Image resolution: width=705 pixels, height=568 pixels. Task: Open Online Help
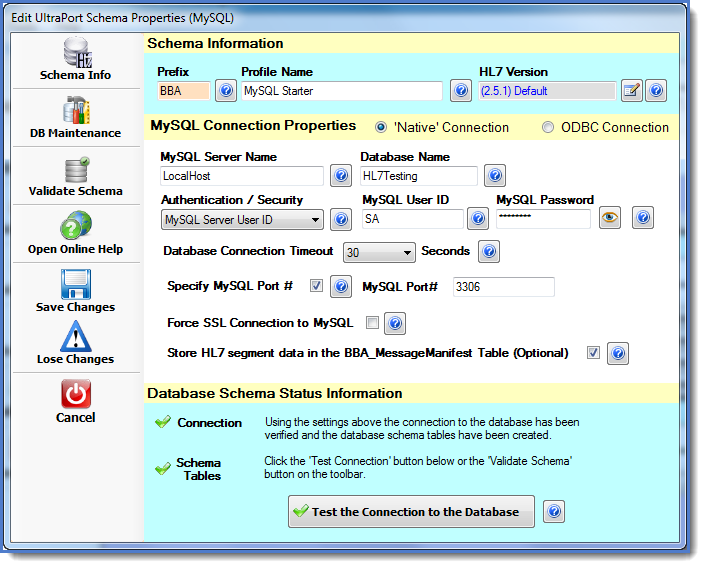(76, 233)
